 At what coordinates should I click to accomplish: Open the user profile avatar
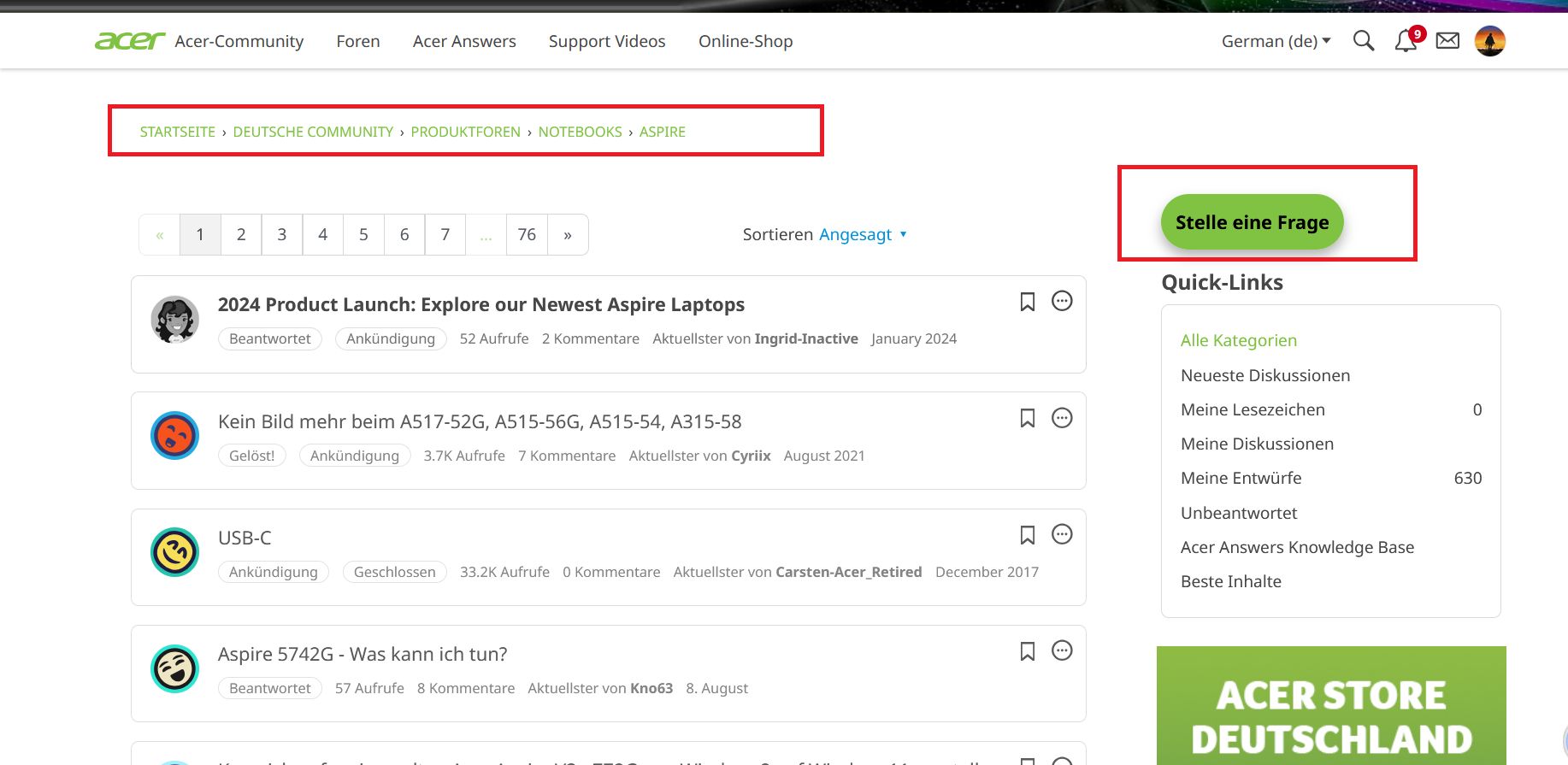point(1490,41)
